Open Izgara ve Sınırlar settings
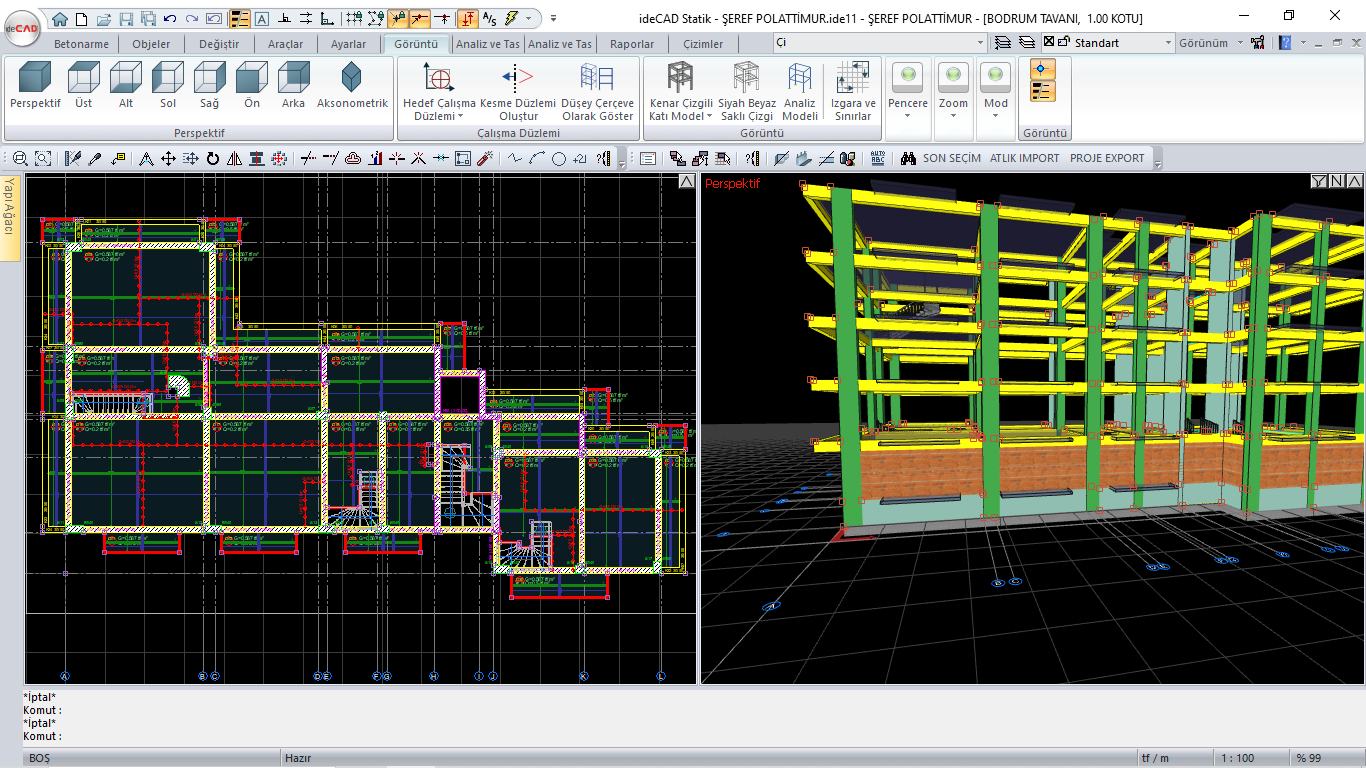The height and width of the screenshot is (768, 1366). 854,92
